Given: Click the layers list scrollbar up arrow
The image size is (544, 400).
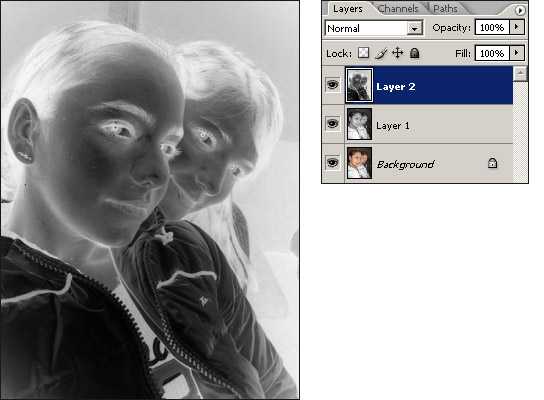Looking at the screenshot, I should click(520, 74).
